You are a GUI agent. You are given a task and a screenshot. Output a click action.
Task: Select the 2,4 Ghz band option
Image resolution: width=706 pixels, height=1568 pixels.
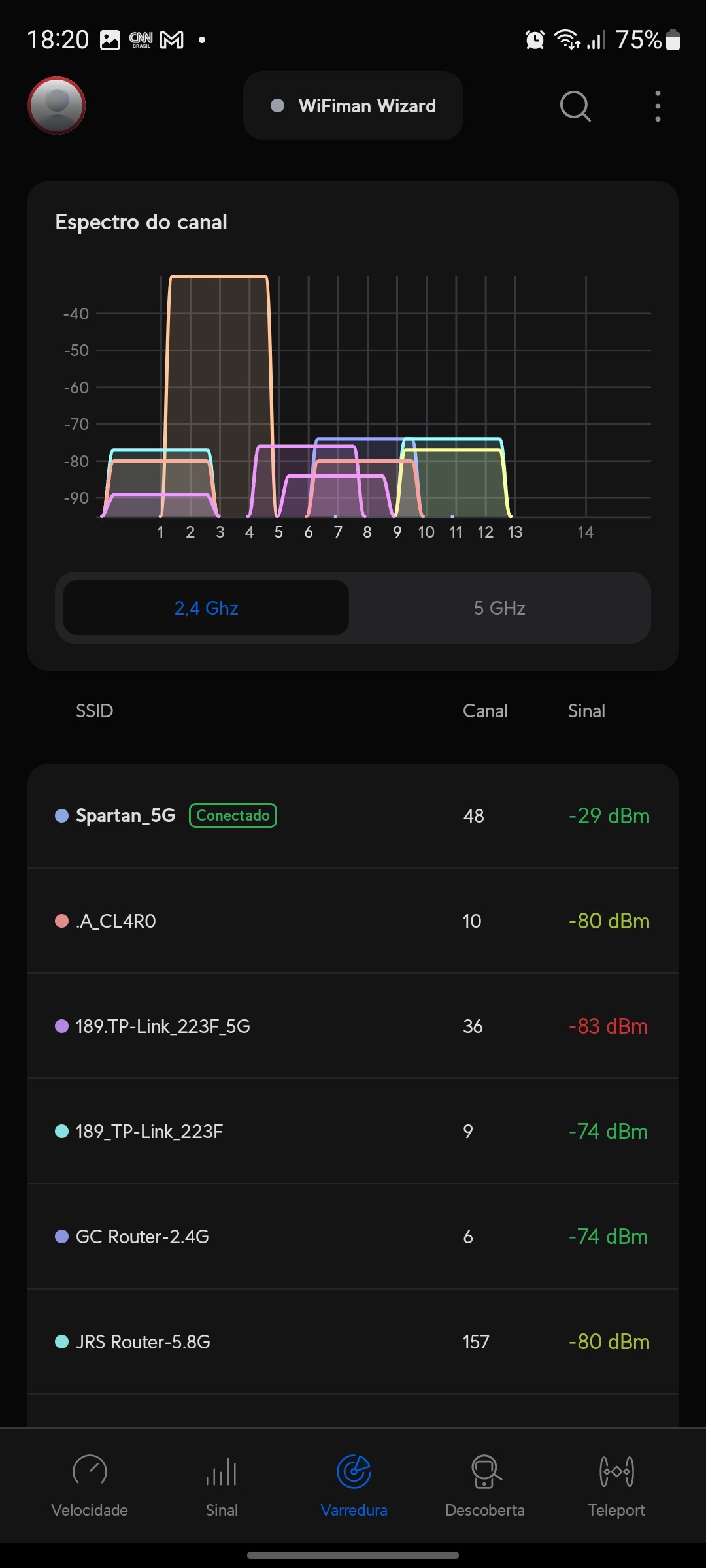point(206,608)
